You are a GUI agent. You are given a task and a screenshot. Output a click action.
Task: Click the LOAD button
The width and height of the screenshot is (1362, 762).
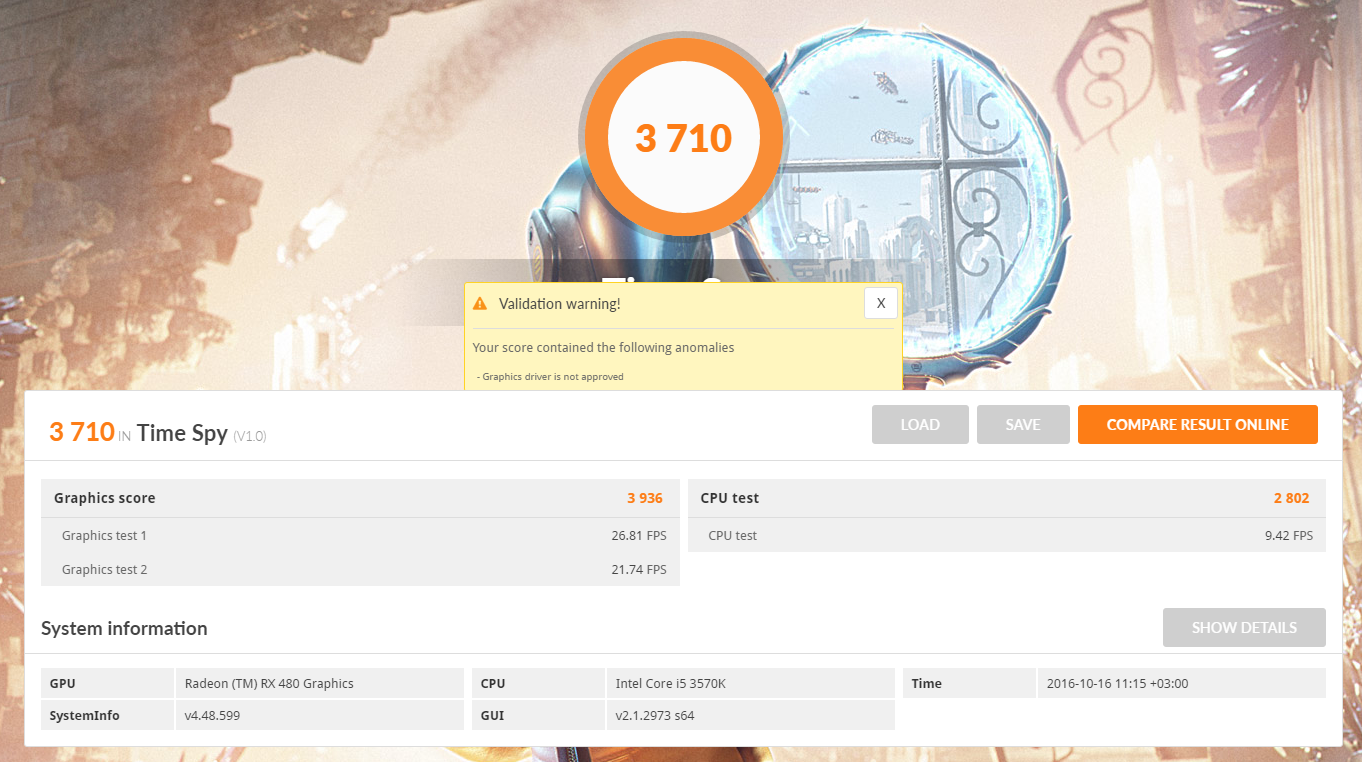[x=920, y=424]
